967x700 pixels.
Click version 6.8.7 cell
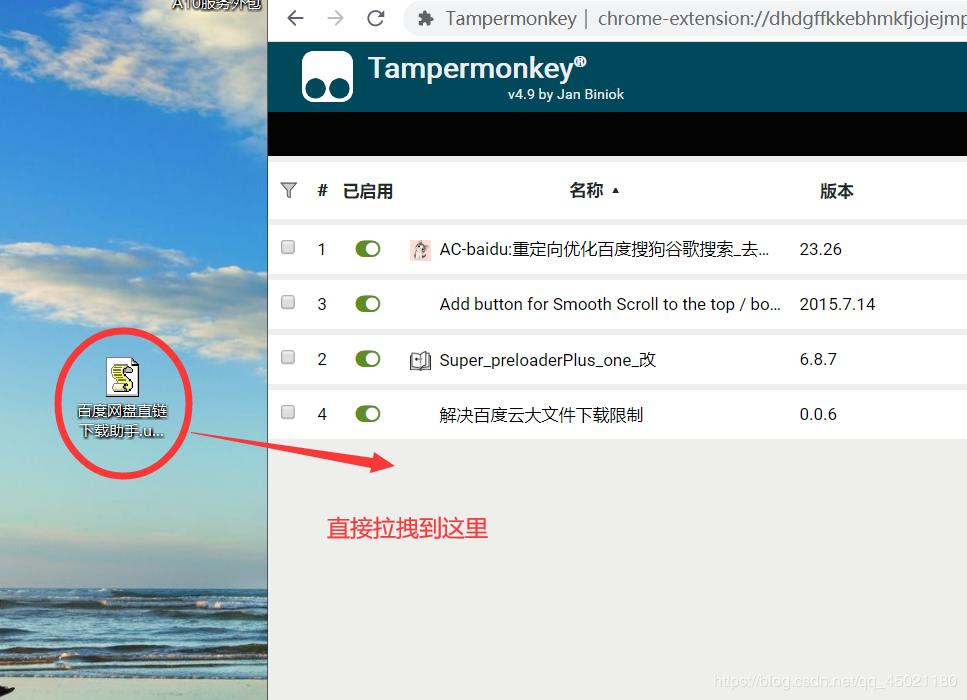click(x=818, y=360)
